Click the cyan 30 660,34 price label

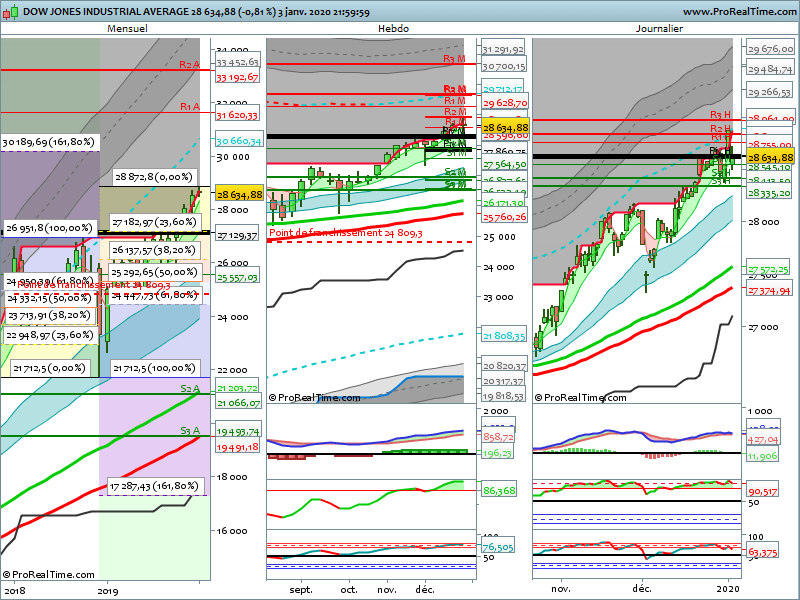(x=239, y=141)
